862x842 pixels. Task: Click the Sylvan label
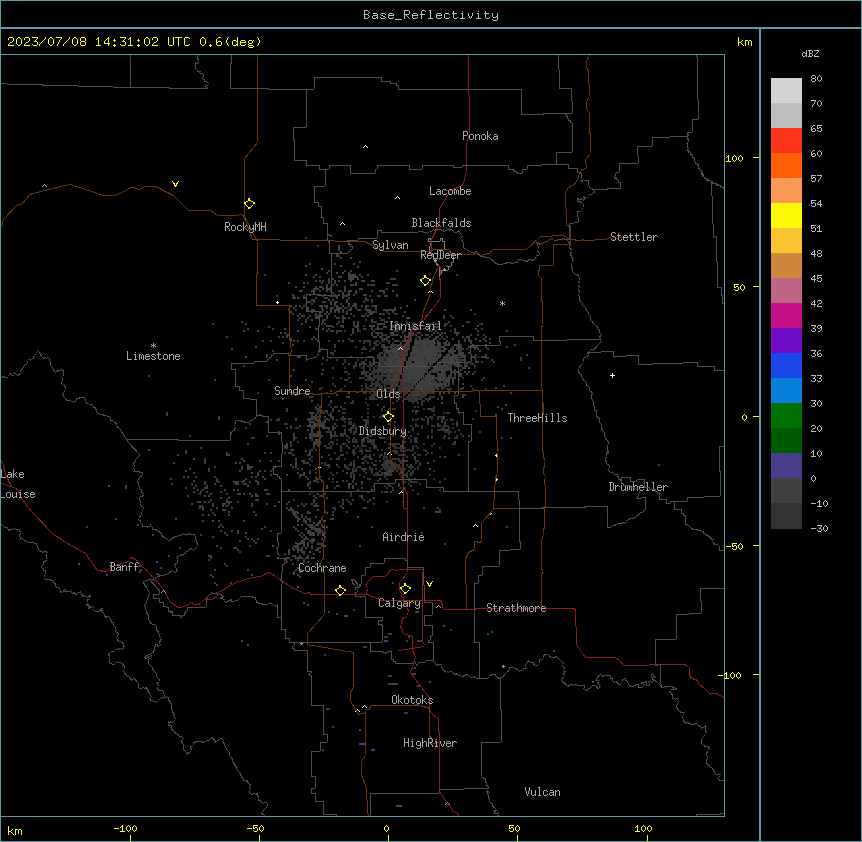tap(390, 245)
